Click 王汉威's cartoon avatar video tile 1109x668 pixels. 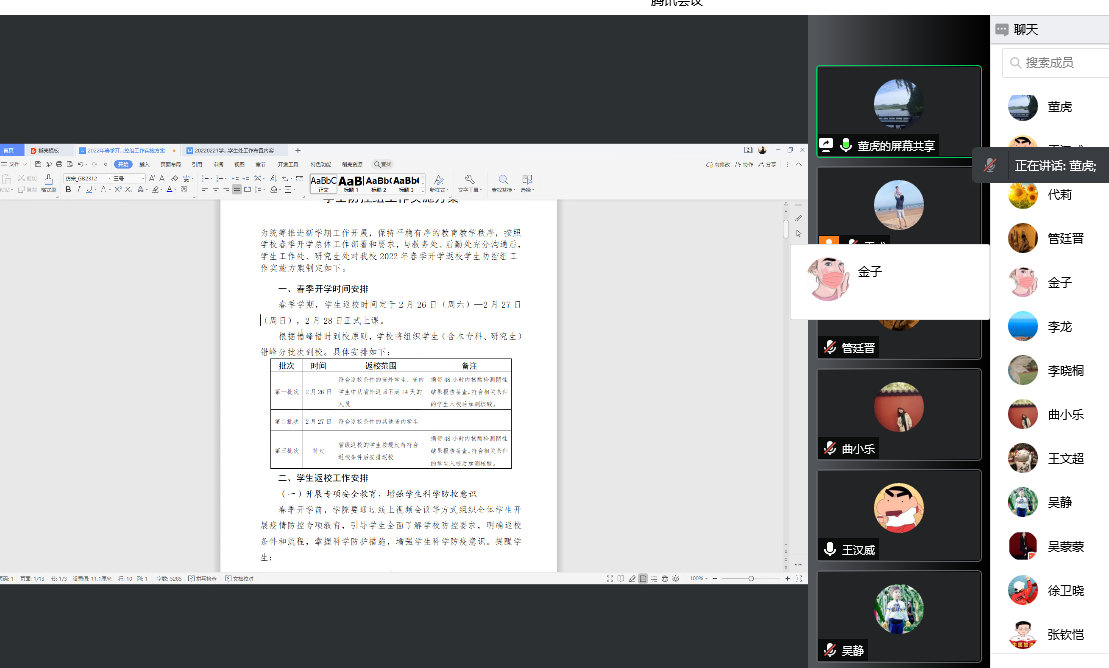pos(898,508)
